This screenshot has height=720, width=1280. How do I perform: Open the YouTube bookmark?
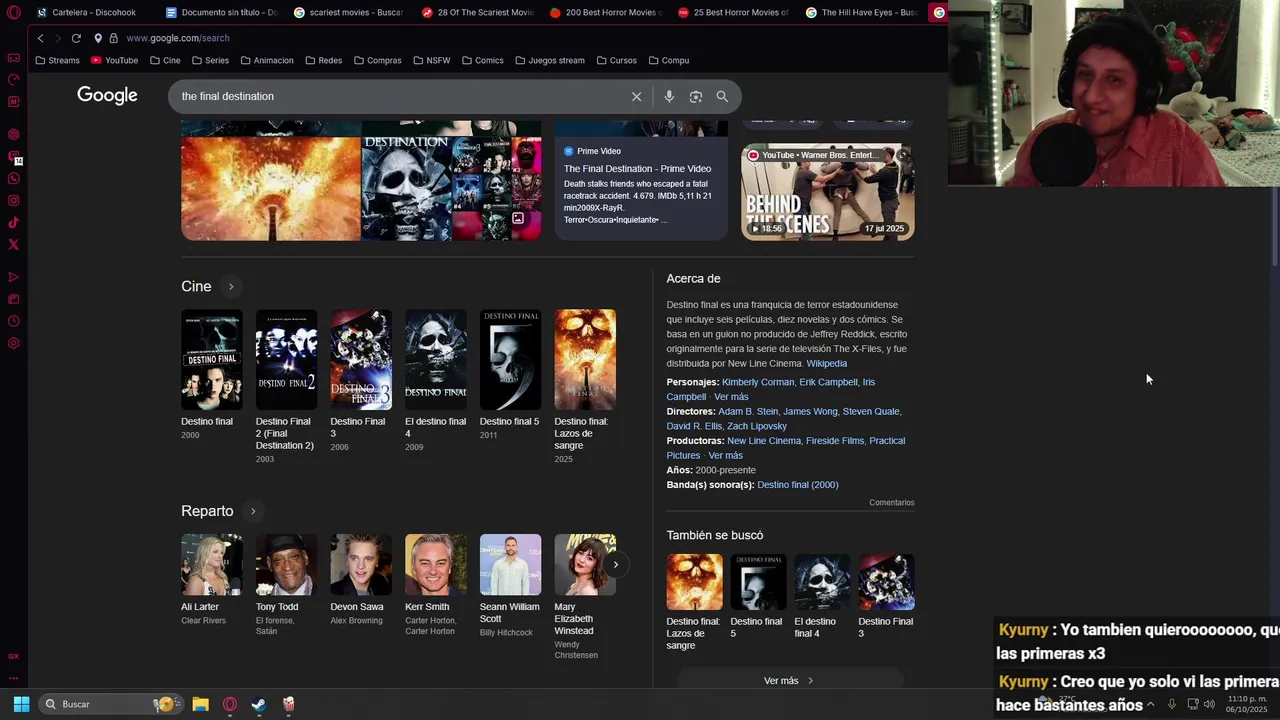pyautogui.click(x=114, y=60)
